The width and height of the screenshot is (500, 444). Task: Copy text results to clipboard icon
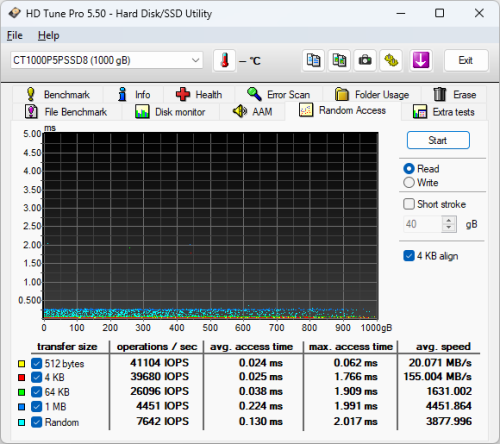coord(313,61)
